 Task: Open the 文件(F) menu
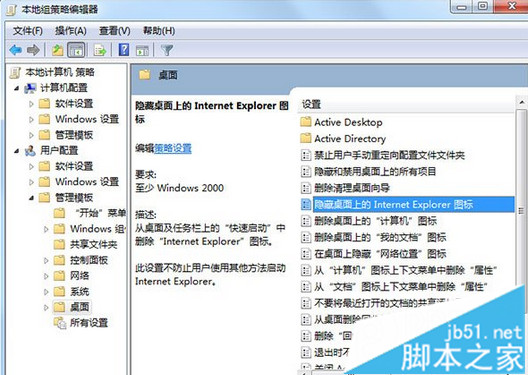28,31
